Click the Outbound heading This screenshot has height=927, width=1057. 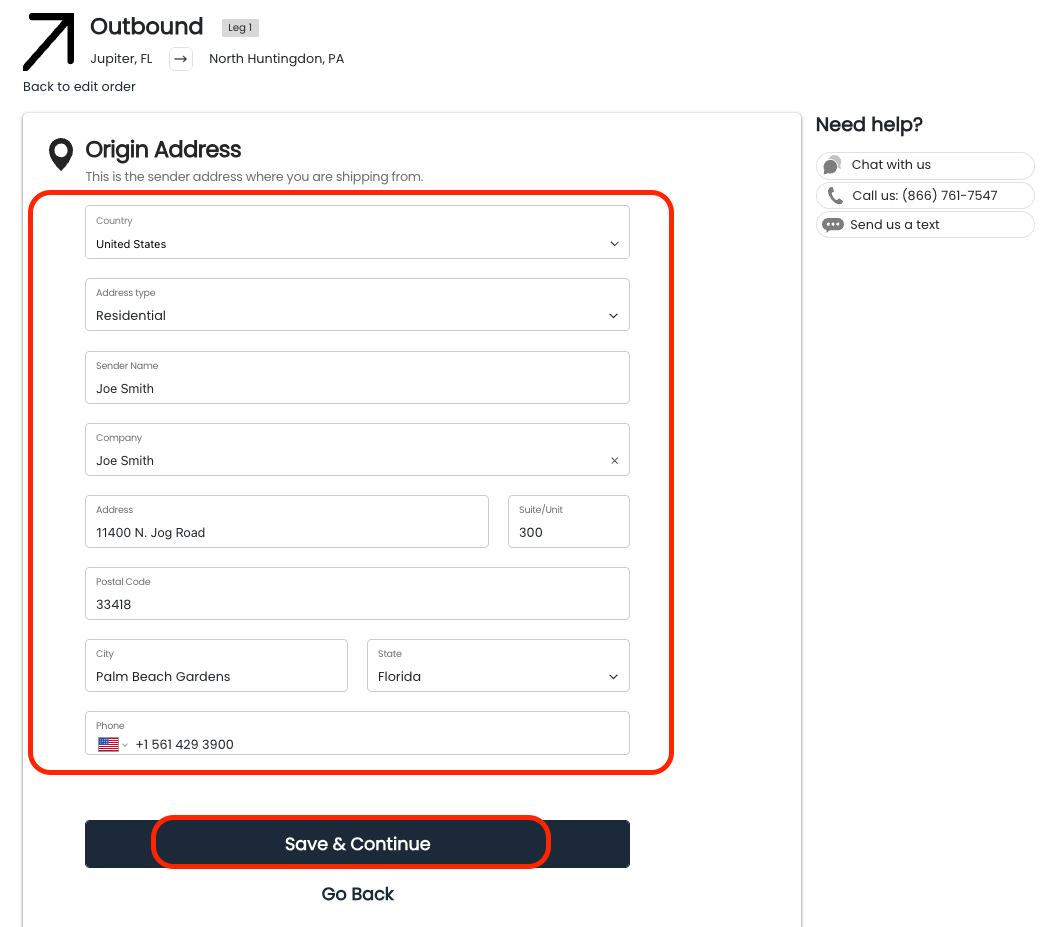pyautogui.click(x=146, y=26)
